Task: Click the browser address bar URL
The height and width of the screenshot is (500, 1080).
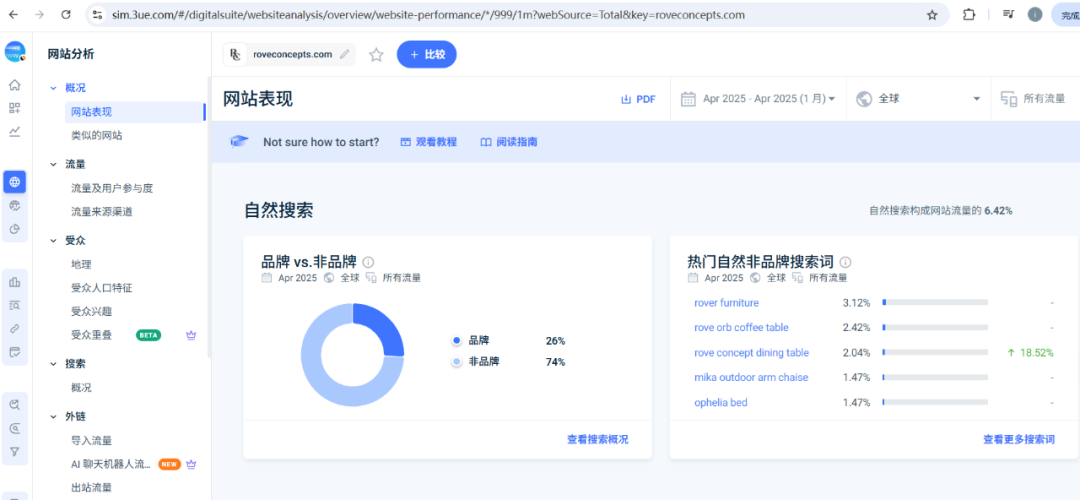Action: pos(428,14)
